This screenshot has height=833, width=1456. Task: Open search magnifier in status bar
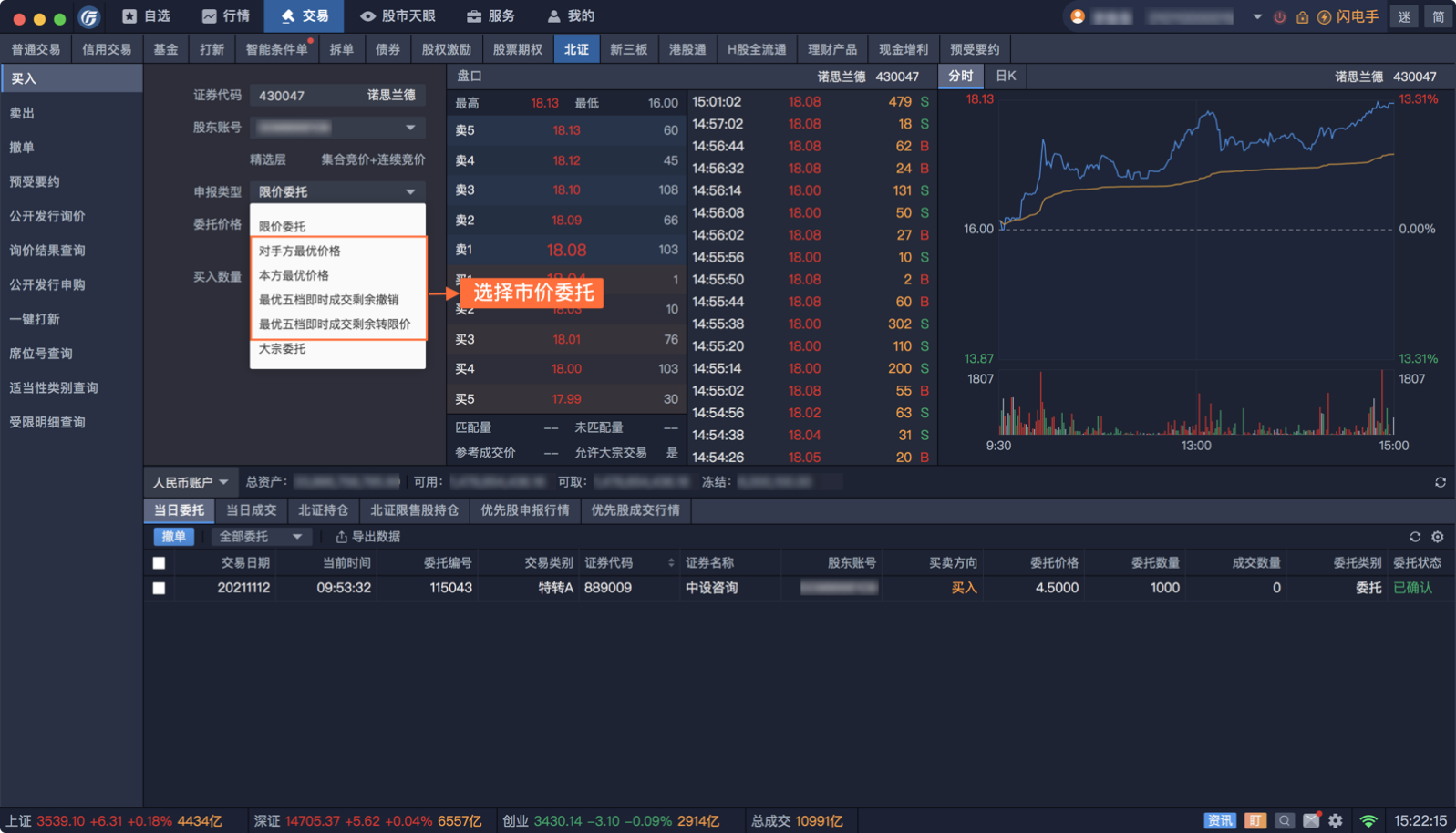click(1285, 821)
